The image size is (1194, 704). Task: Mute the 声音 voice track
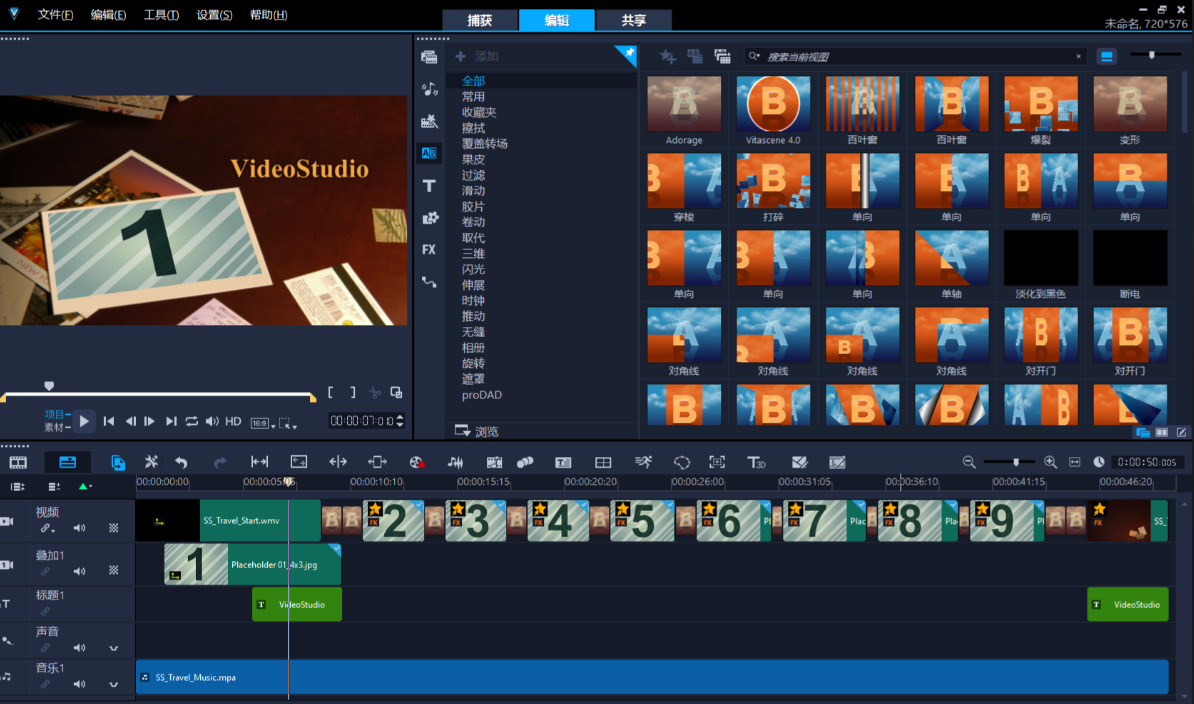point(79,648)
